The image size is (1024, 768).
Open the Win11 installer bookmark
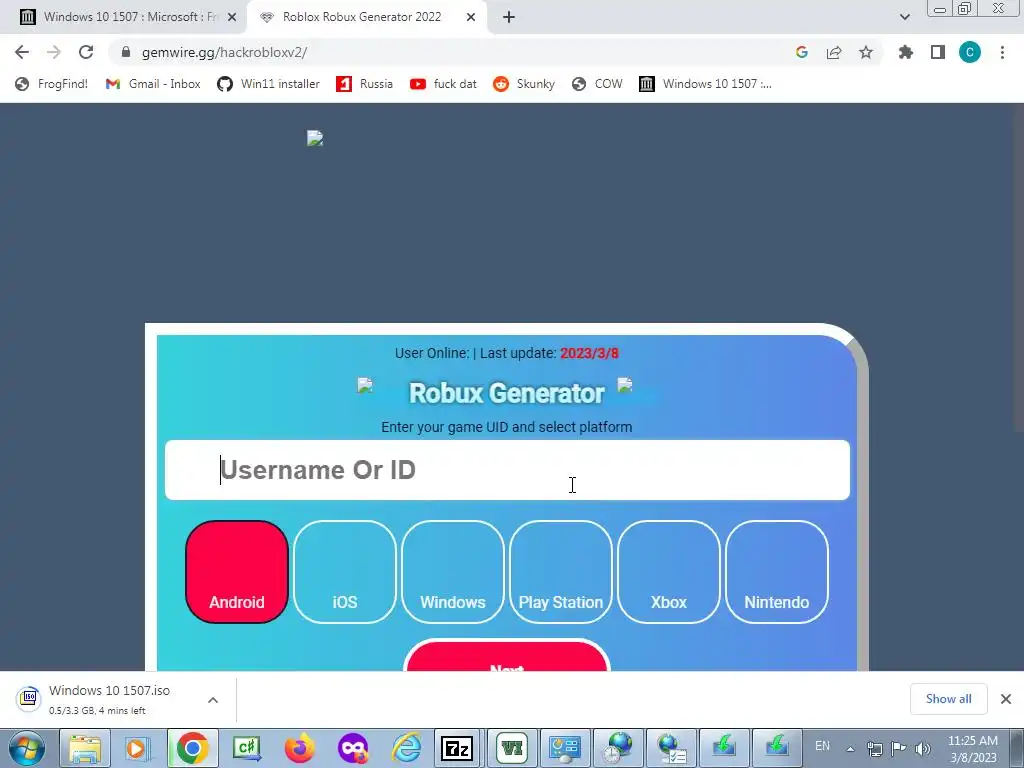pos(268,84)
